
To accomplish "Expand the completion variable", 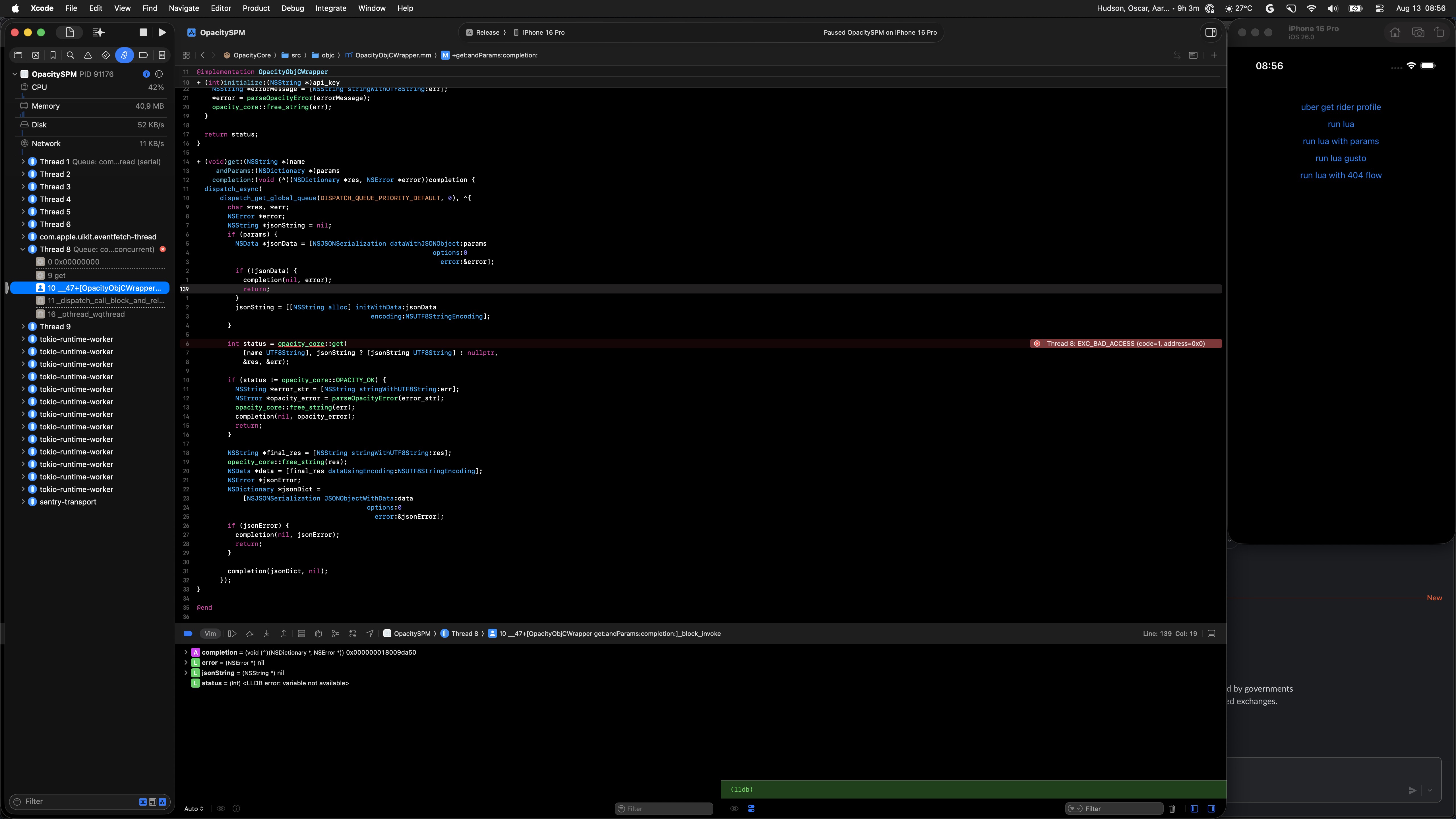I will coord(185,652).
